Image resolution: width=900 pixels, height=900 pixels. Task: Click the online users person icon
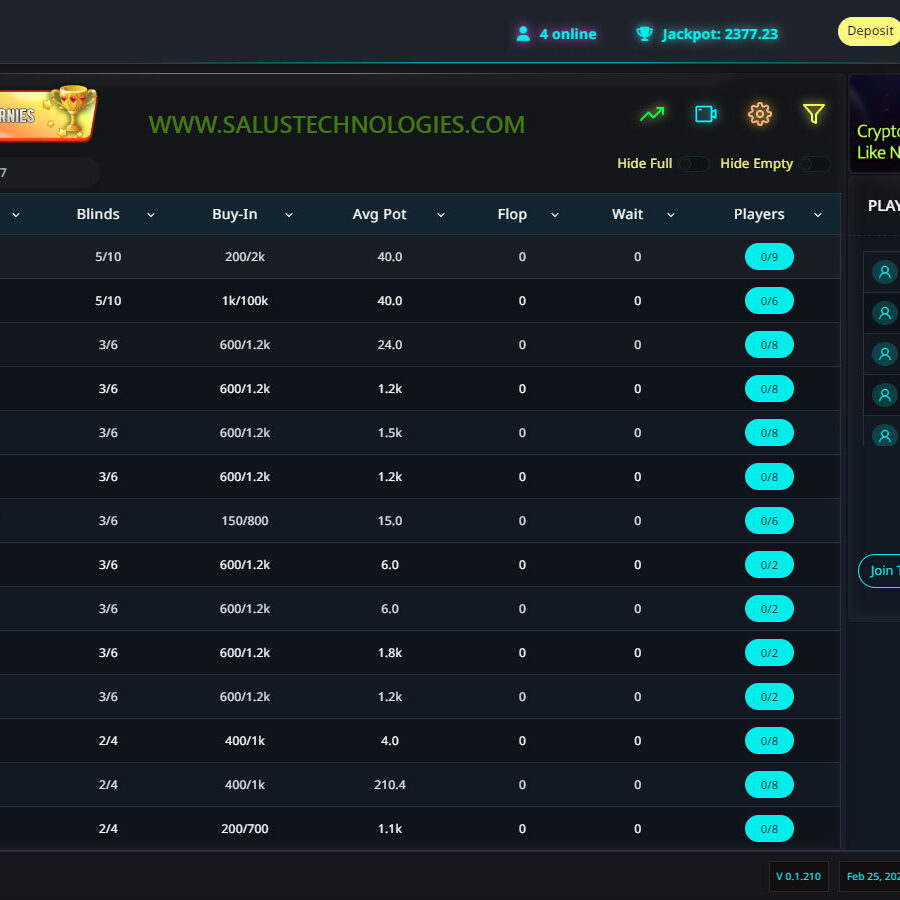click(523, 34)
